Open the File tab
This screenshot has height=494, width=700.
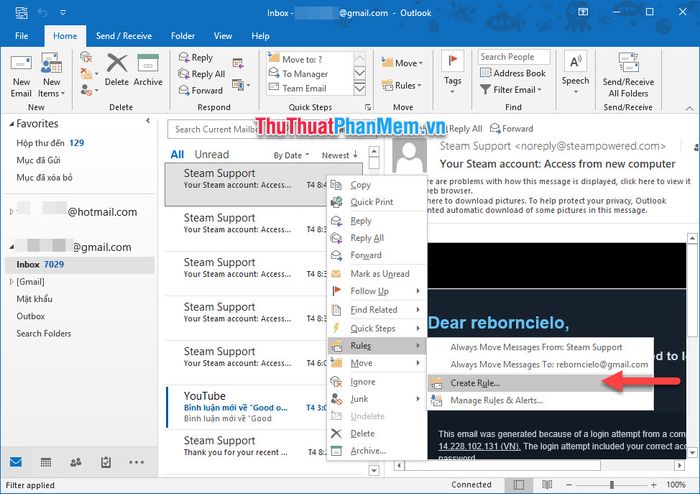[21, 36]
